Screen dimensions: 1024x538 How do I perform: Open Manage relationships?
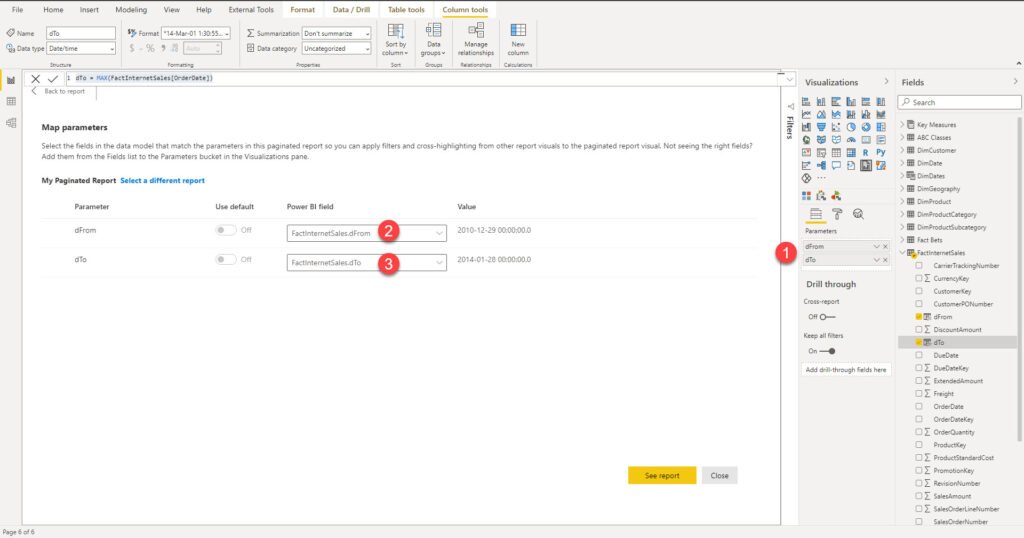pyautogui.click(x=475, y=39)
